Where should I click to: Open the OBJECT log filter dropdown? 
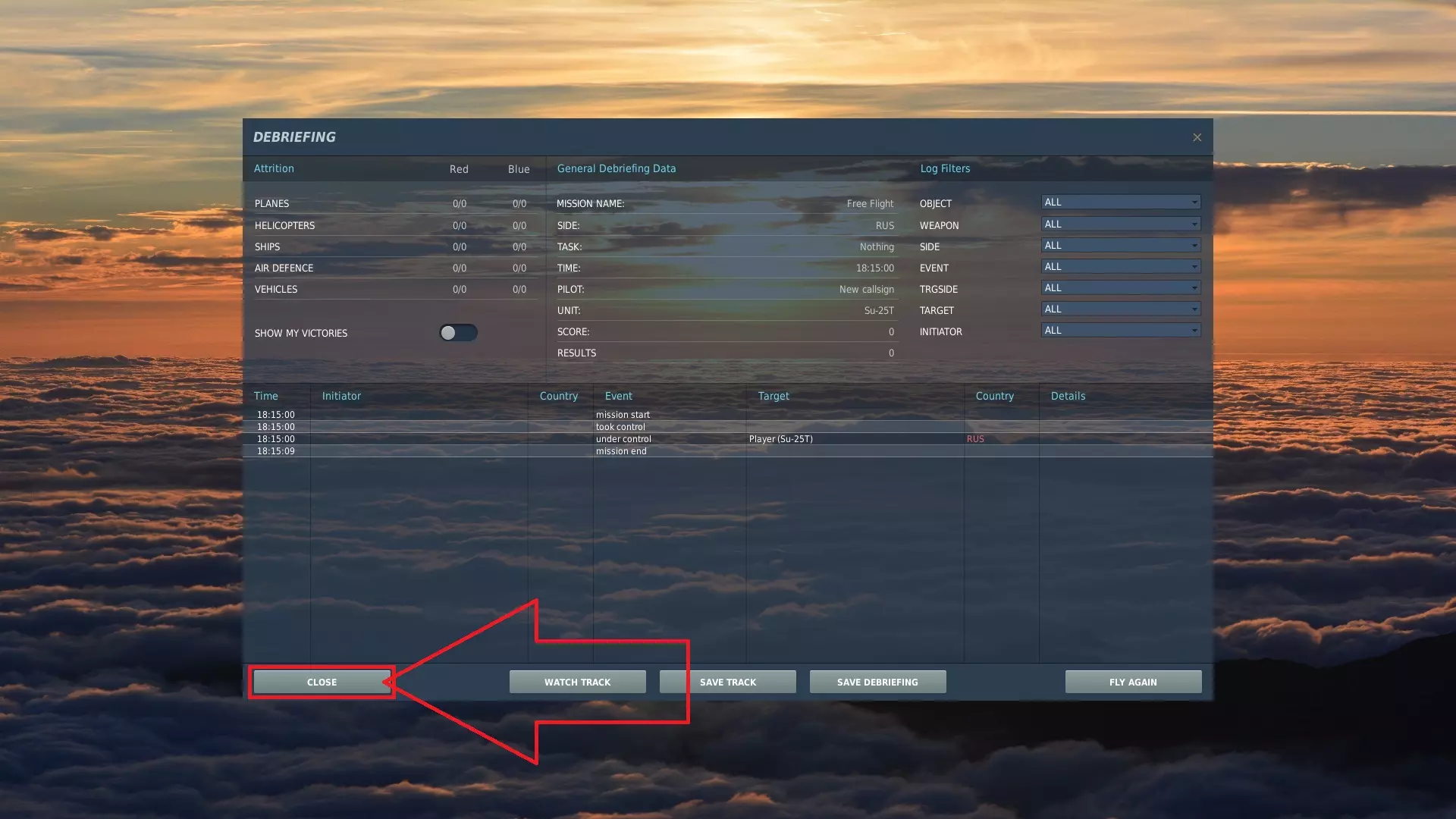[1120, 202]
